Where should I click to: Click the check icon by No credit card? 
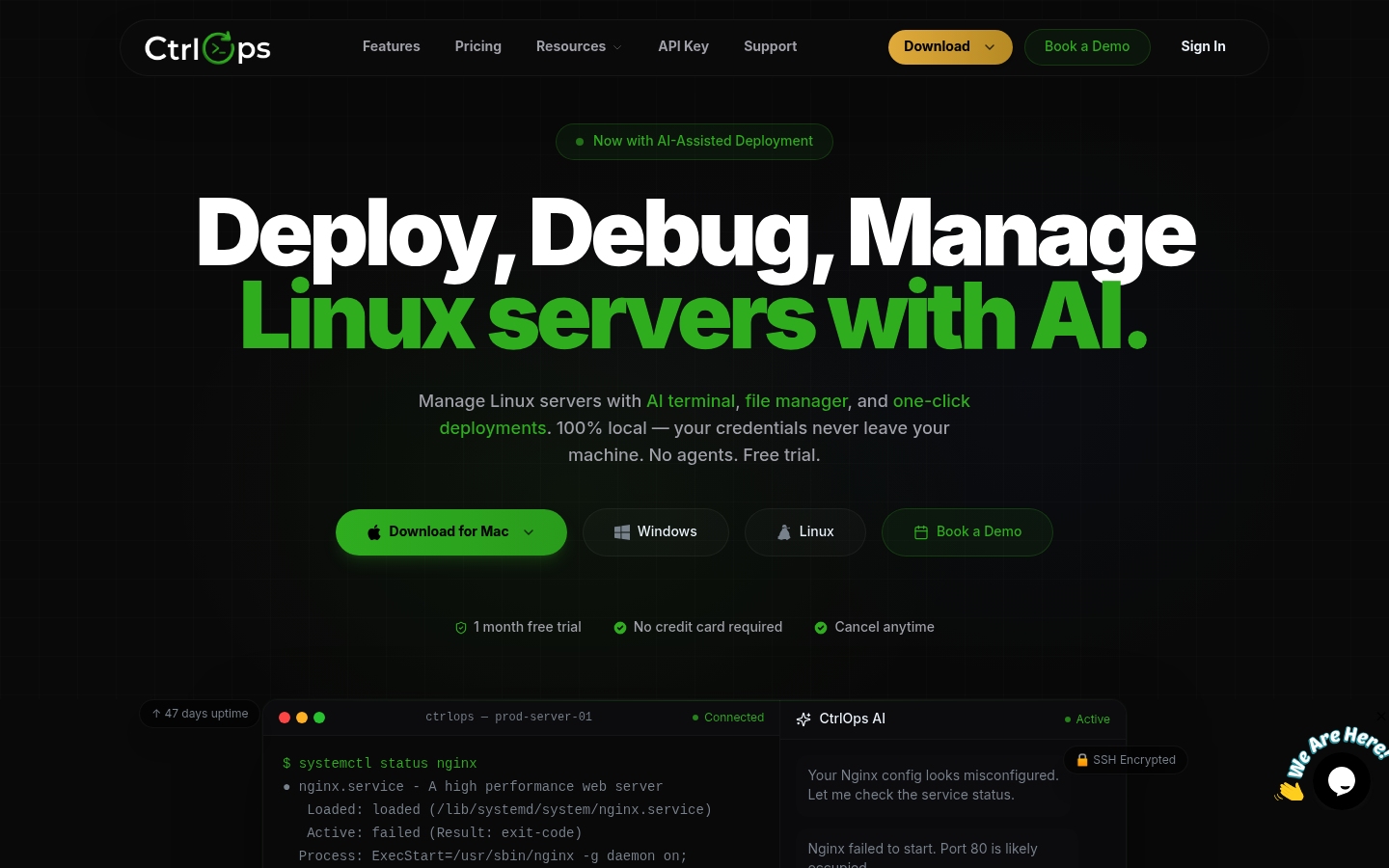pyautogui.click(x=620, y=628)
